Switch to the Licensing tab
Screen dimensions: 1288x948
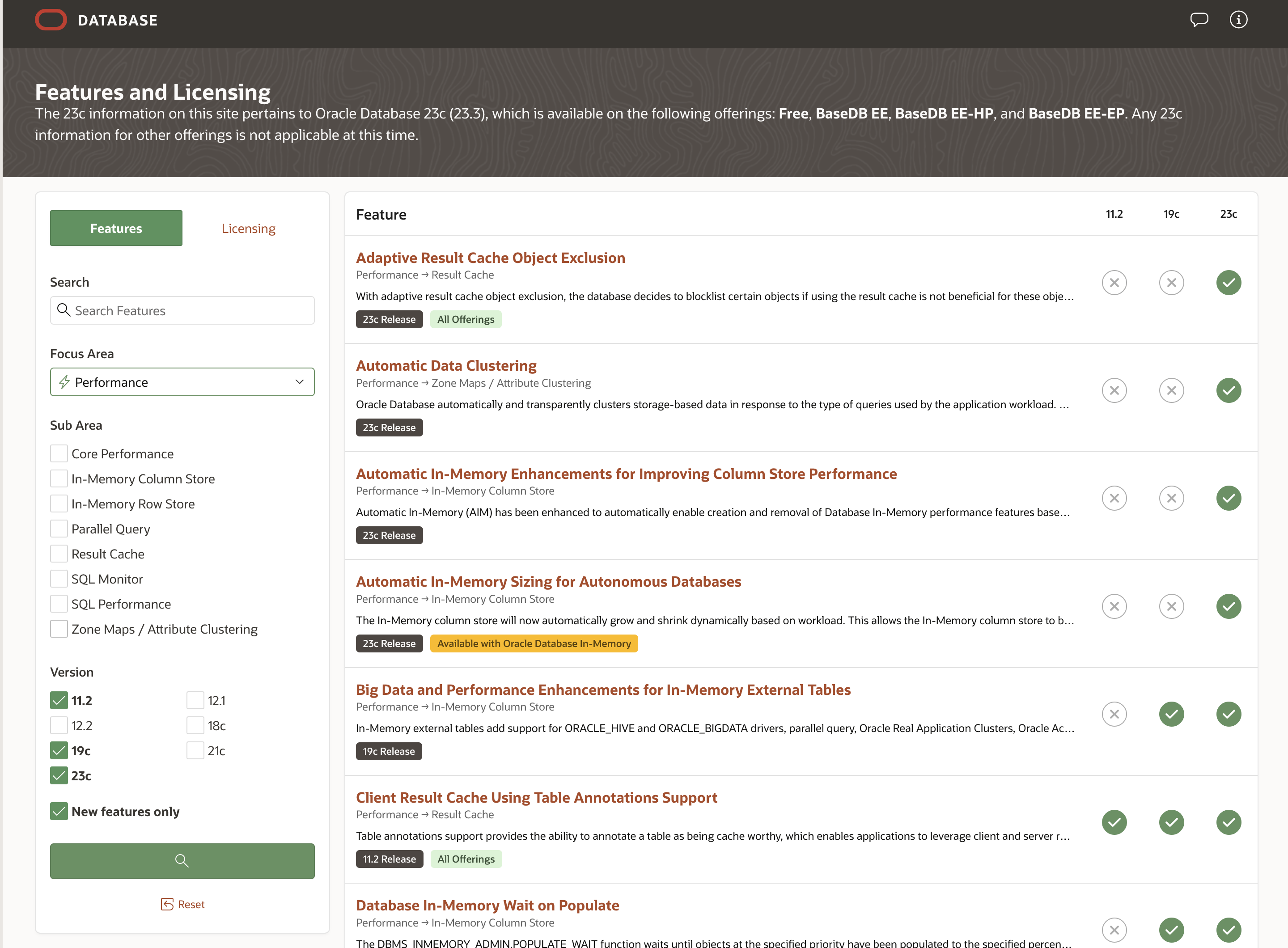(248, 229)
